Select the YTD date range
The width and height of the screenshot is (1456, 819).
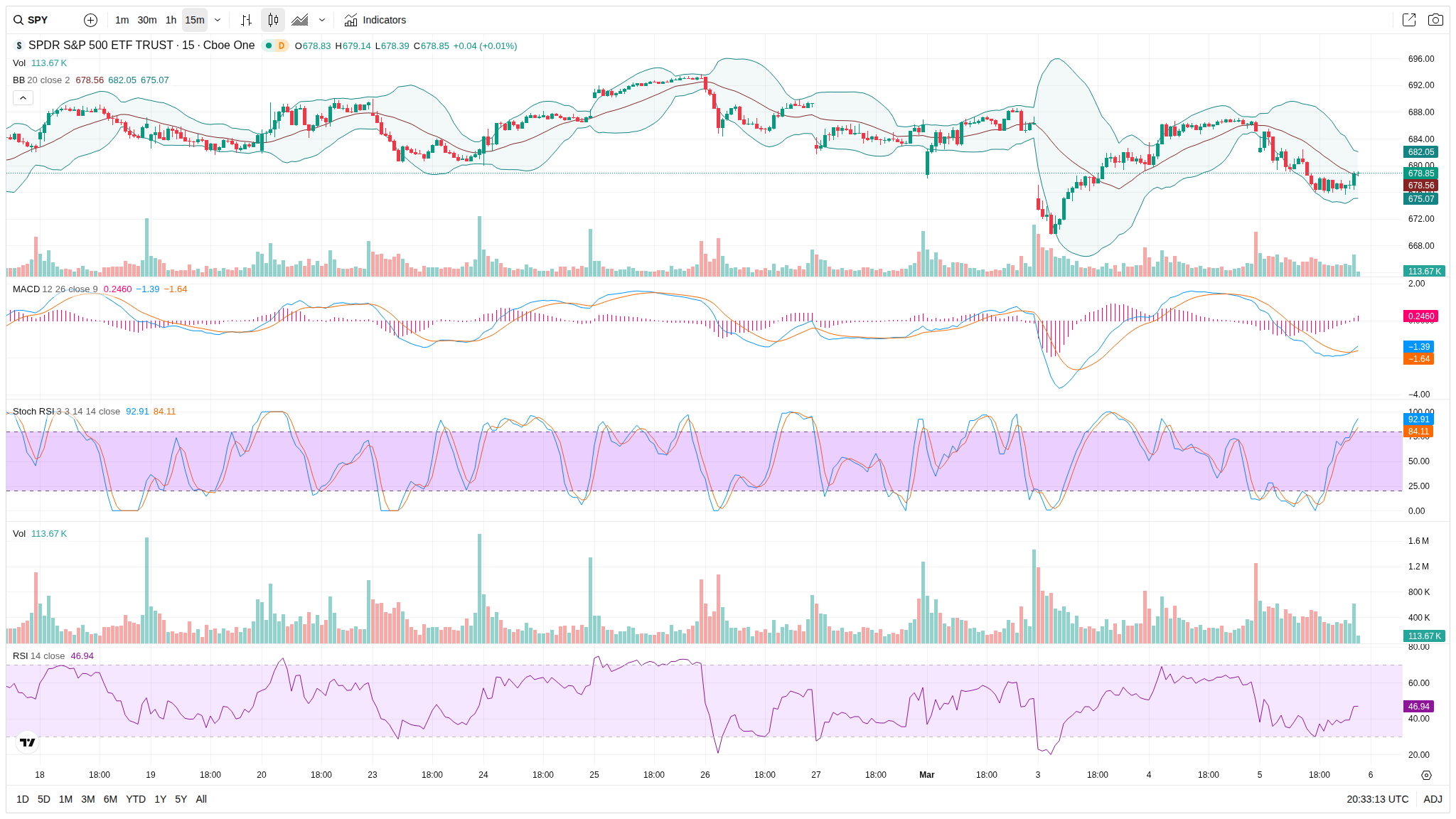click(135, 799)
